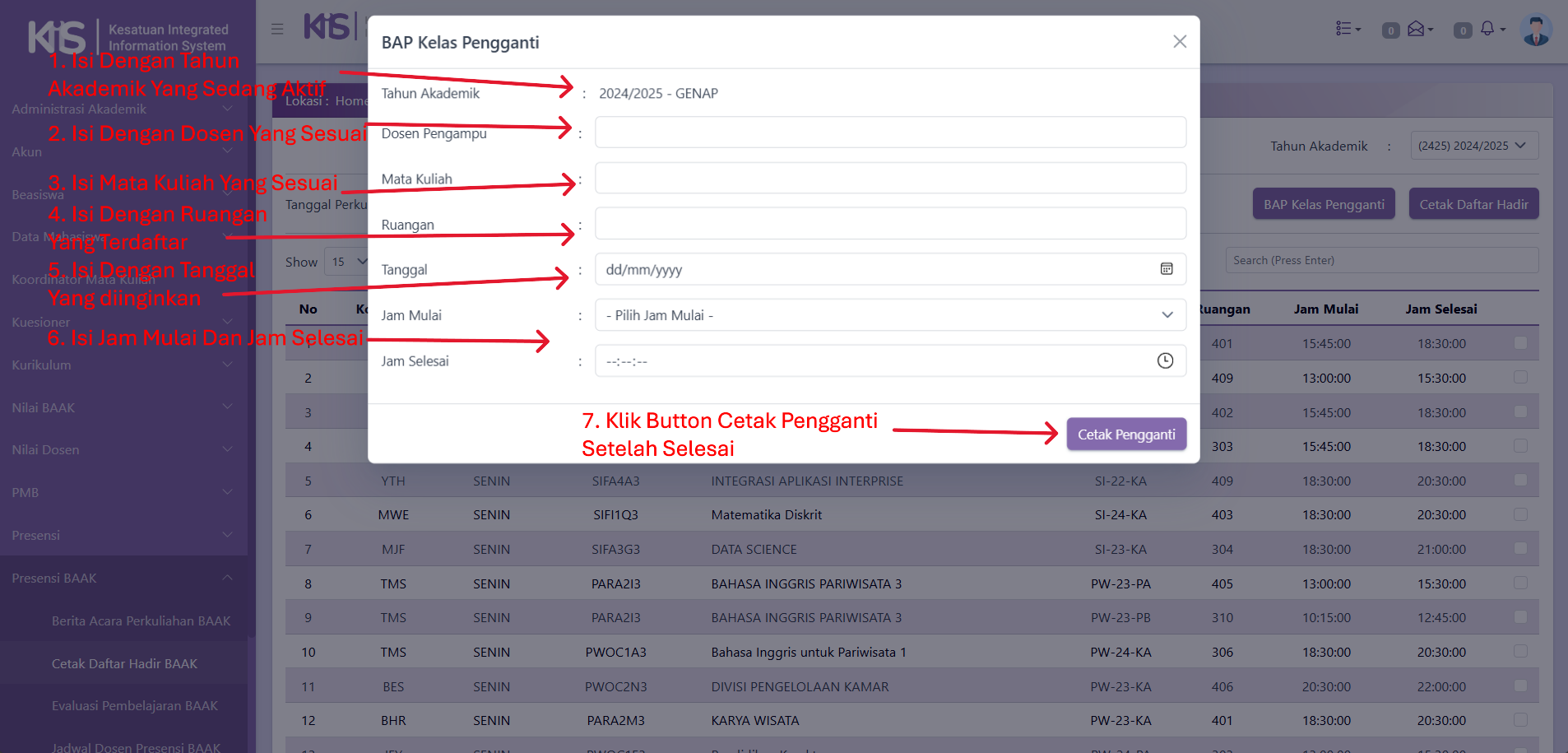Image resolution: width=1568 pixels, height=753 pixels.
Task: Open Evaluasi Pembelajaran BAAK menu item
Action: point(134,705)
